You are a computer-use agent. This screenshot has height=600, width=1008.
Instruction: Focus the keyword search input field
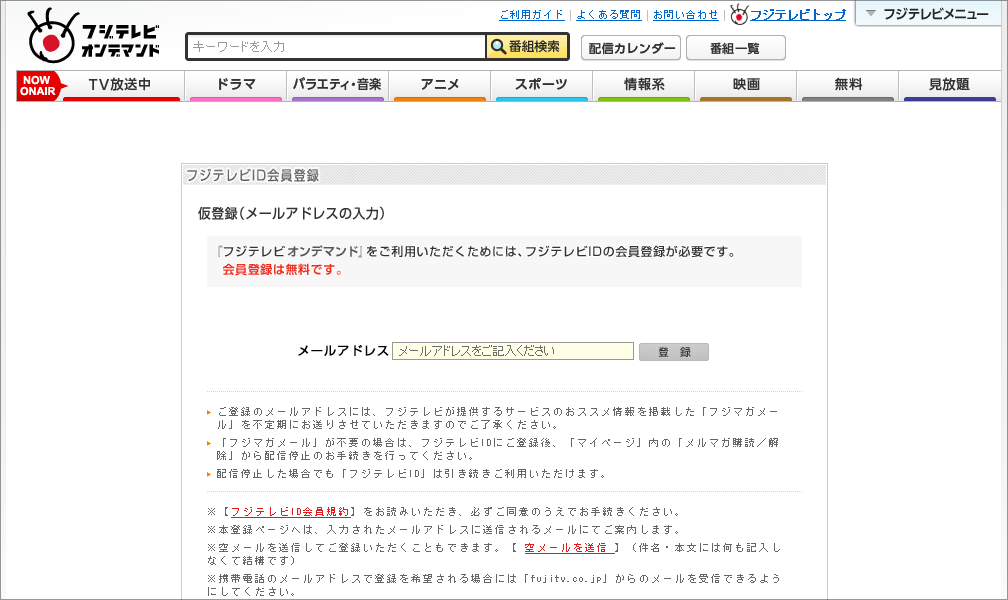(x=336, y=47)
